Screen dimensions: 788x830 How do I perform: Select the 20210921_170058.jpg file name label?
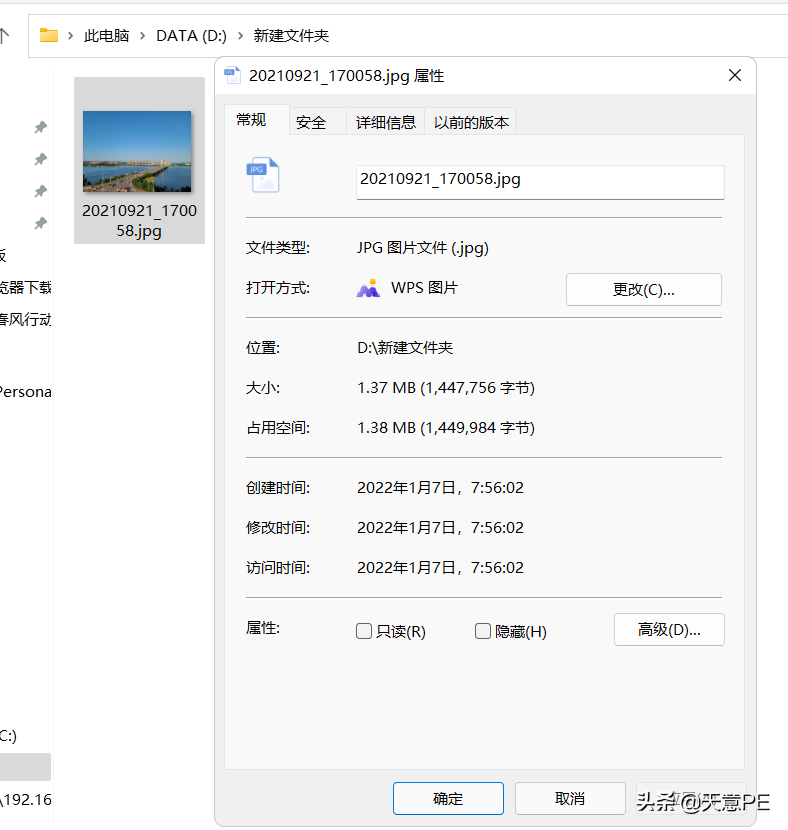point(139,221)
